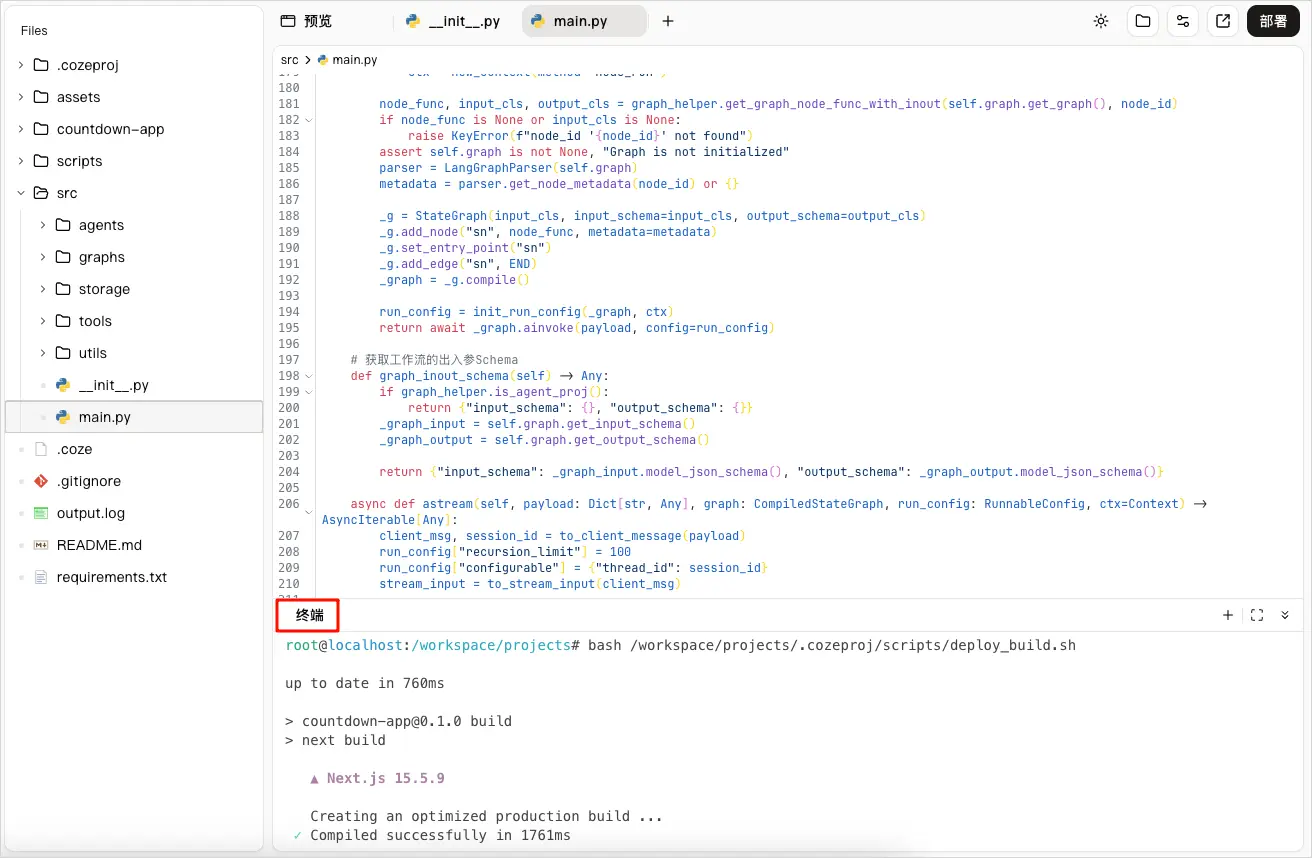Open the output.log file label

(x=91, y=513)
